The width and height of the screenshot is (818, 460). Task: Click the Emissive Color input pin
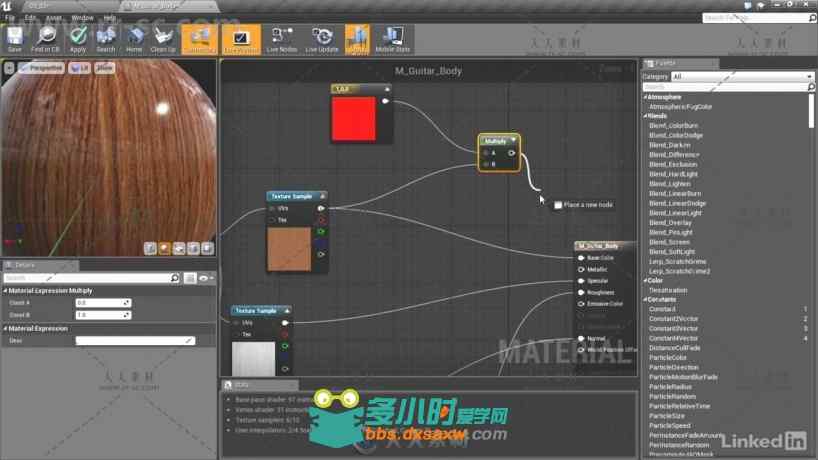(x=581, y=304)
